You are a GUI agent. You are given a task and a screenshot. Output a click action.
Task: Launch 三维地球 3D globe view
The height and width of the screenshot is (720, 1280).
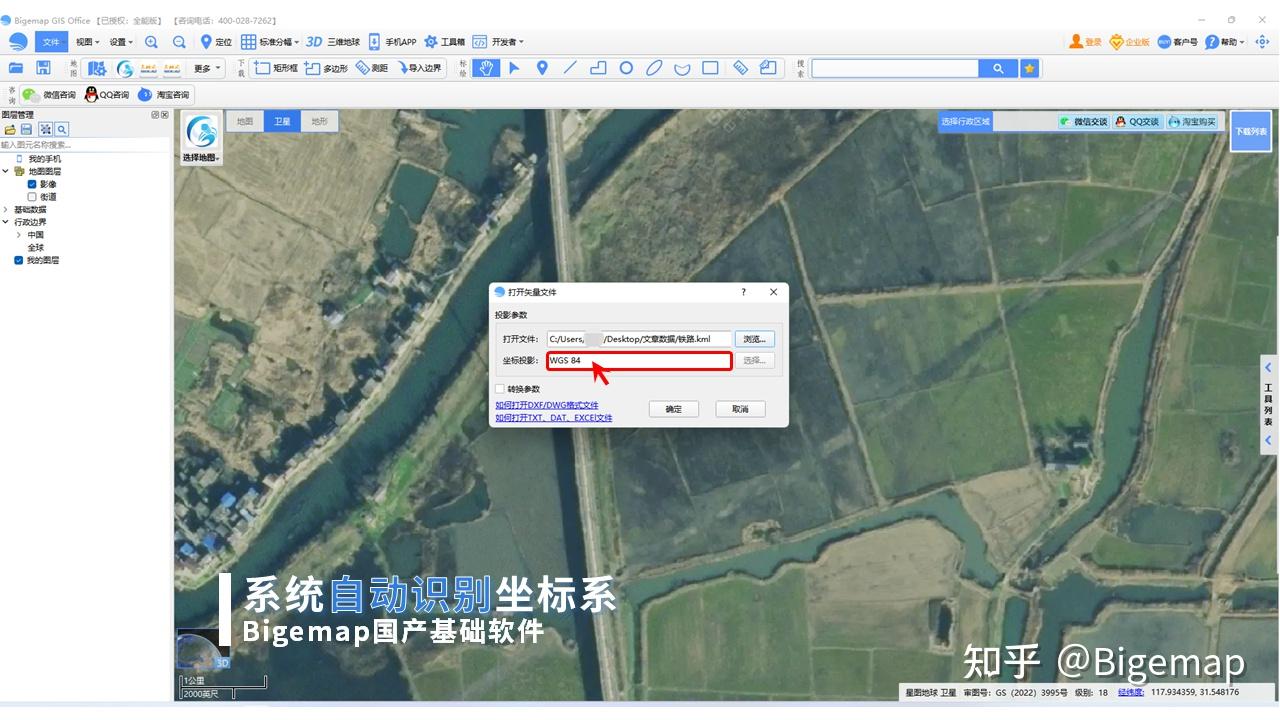(x=330, y=42)
